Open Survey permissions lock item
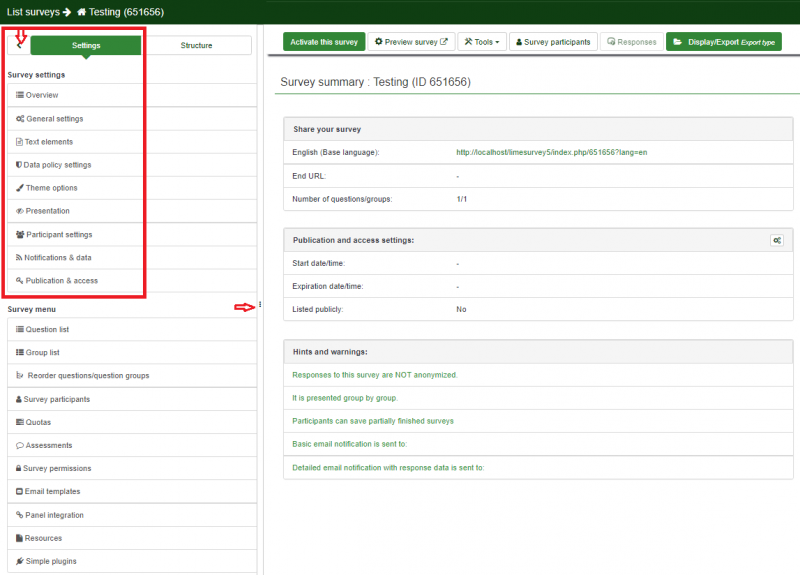Viewport: 800px width, 575px height. click(x=57, y=468)
